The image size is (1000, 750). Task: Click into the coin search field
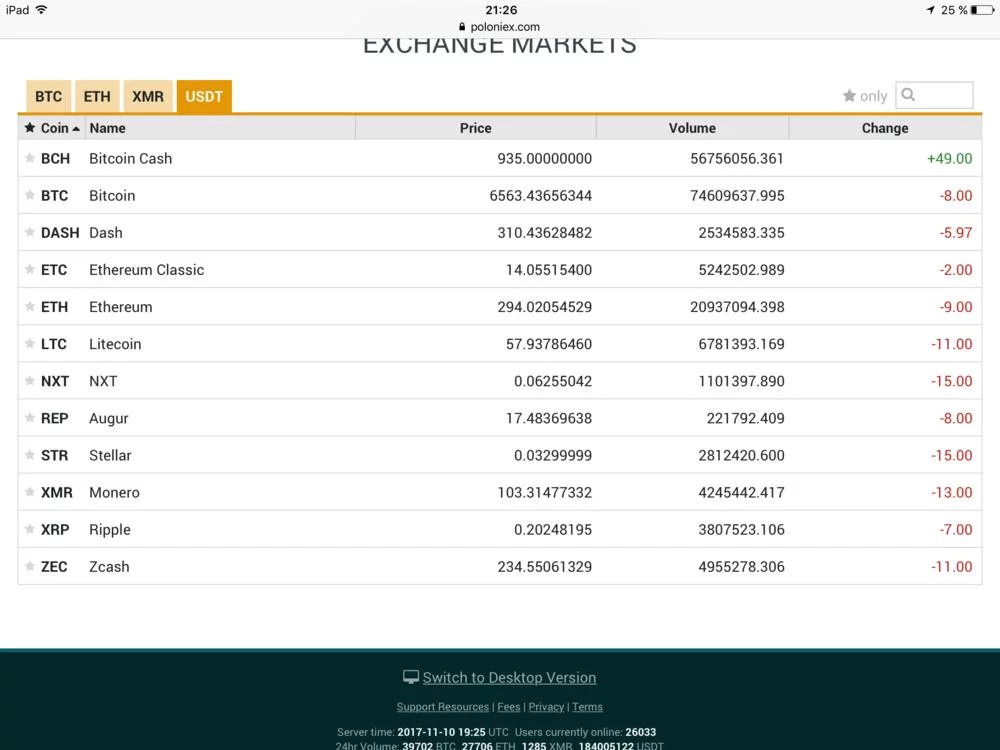pyautogui.click(x=934, y=95)
